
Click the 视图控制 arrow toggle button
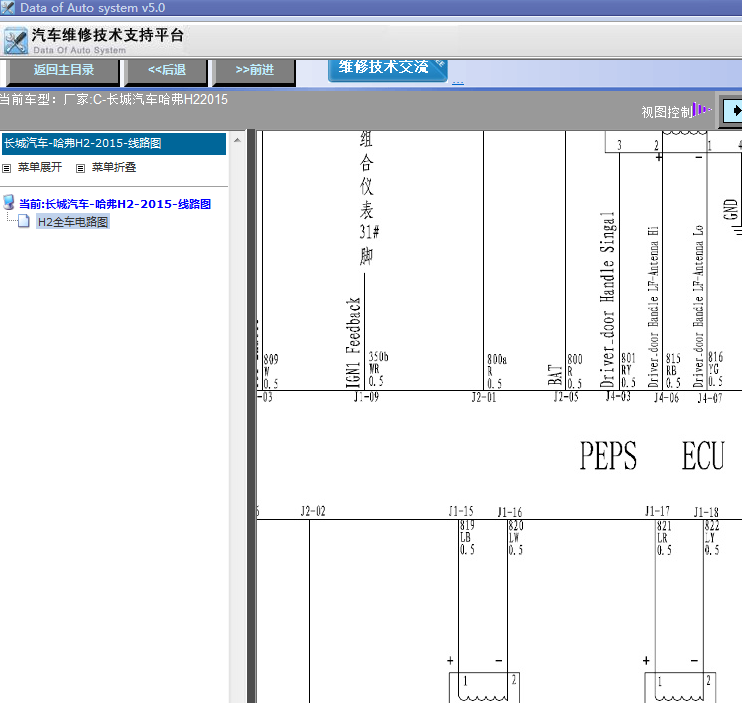pyautogui.click(x=733, y=111)
